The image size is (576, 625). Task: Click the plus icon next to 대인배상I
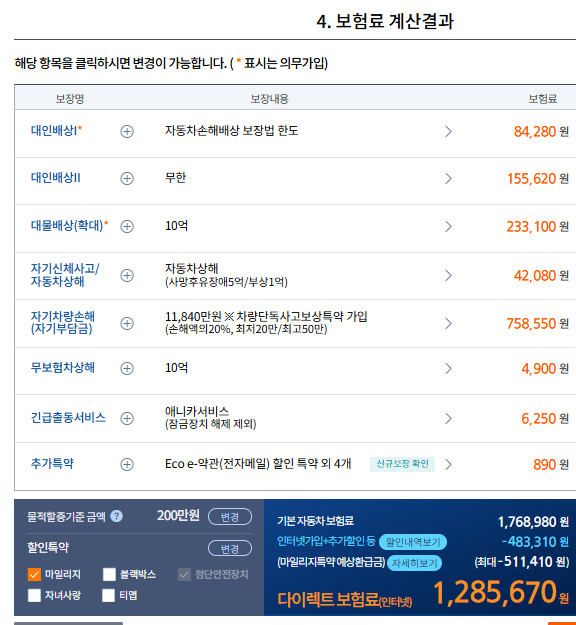(x=127, y=132)
